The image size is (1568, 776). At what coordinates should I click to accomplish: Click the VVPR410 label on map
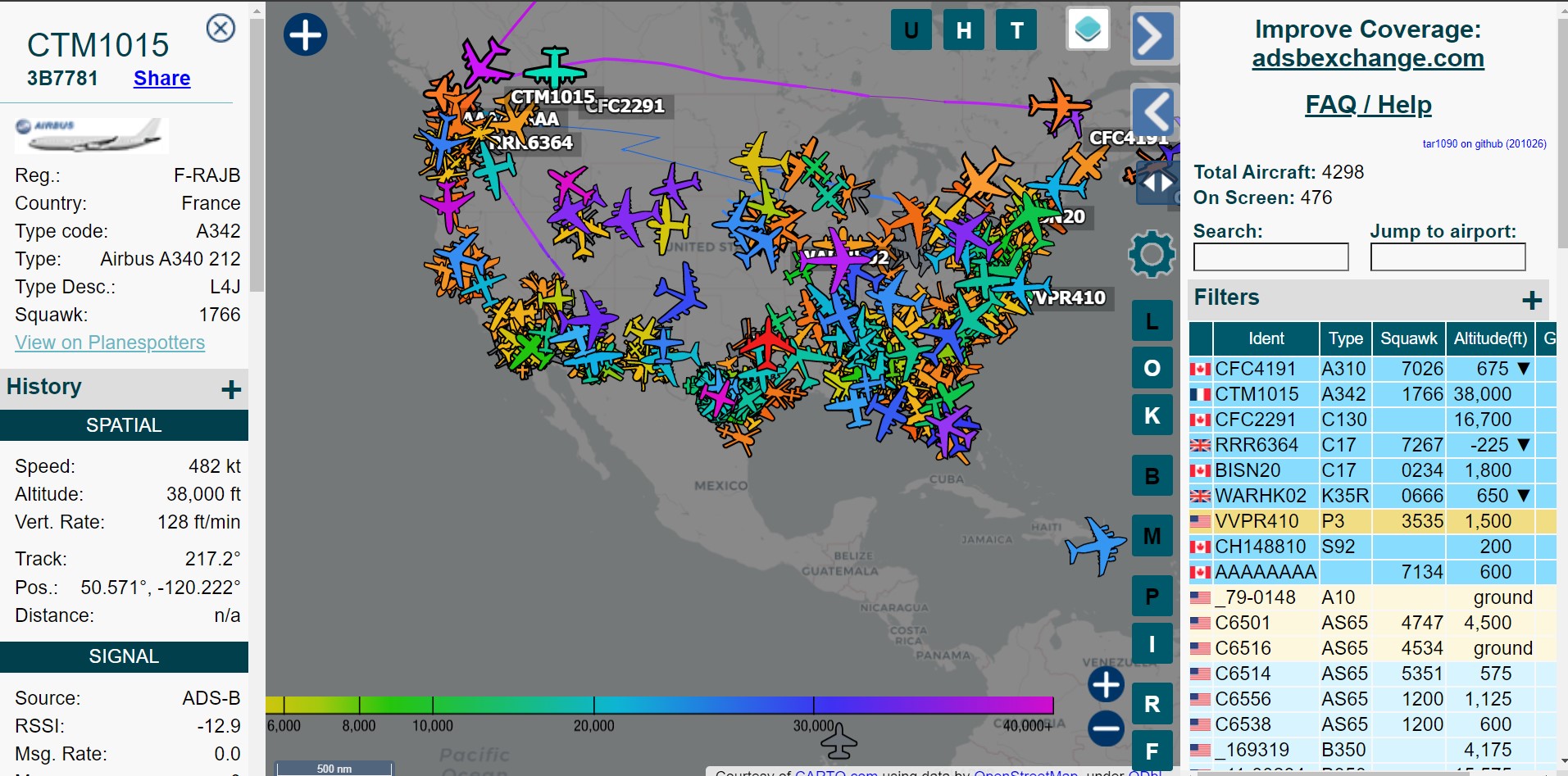[x=1067, y=297]
